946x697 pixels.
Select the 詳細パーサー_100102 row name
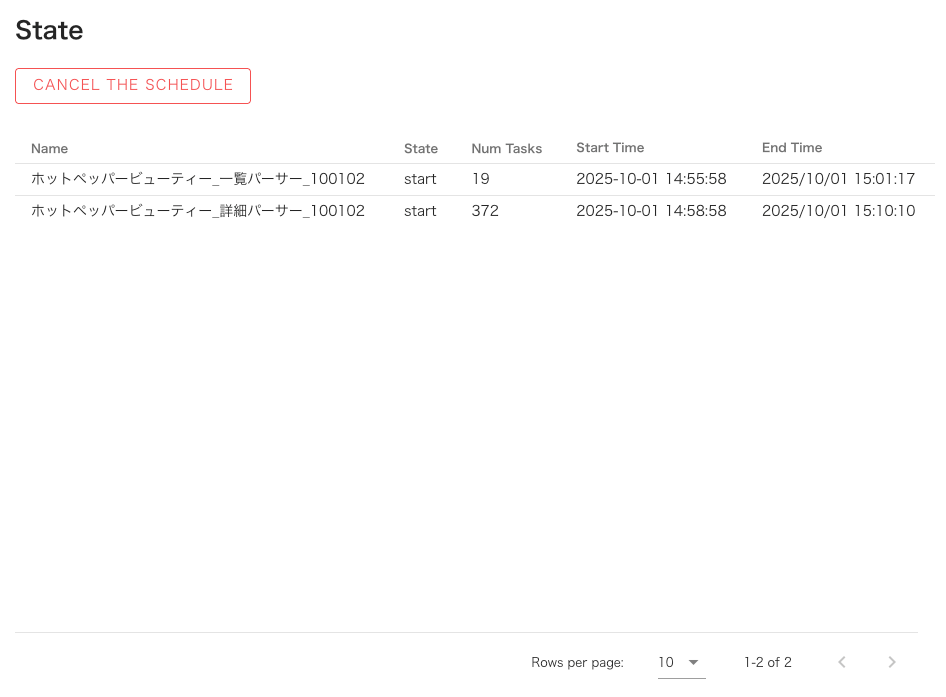(198, 211)
